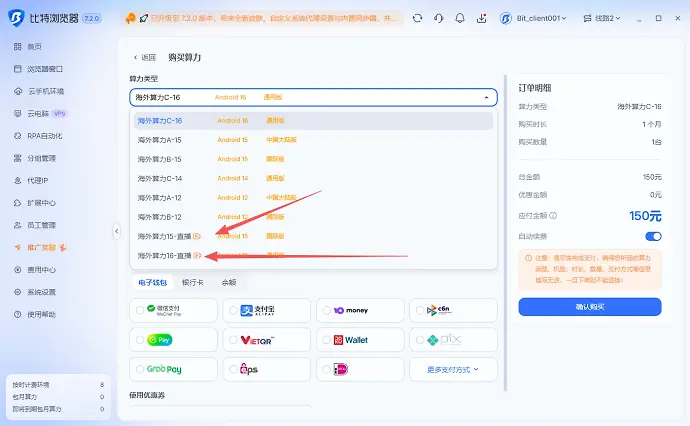The height and width of the screenshot is (426, 690).
Task: Click the 确认购买 confirm purchase button
Action: pos(590,307)
